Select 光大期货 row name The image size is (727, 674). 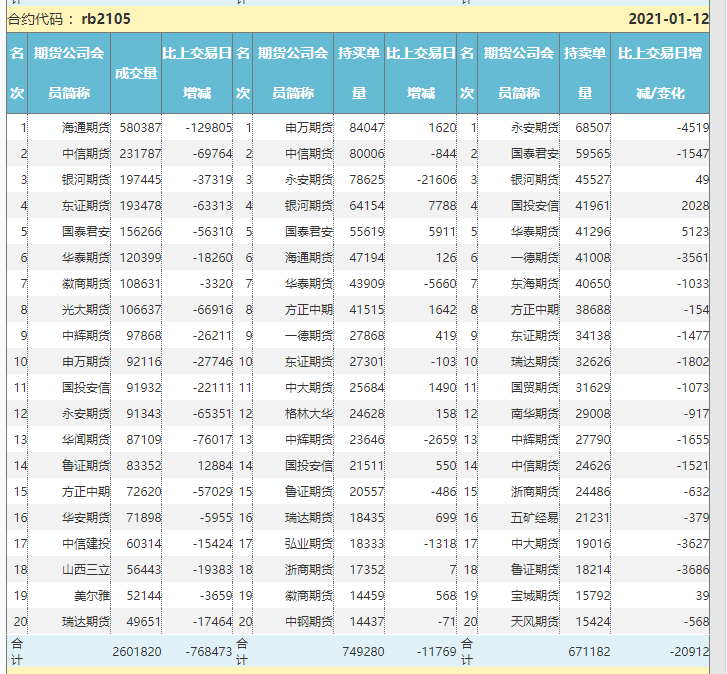86,309
